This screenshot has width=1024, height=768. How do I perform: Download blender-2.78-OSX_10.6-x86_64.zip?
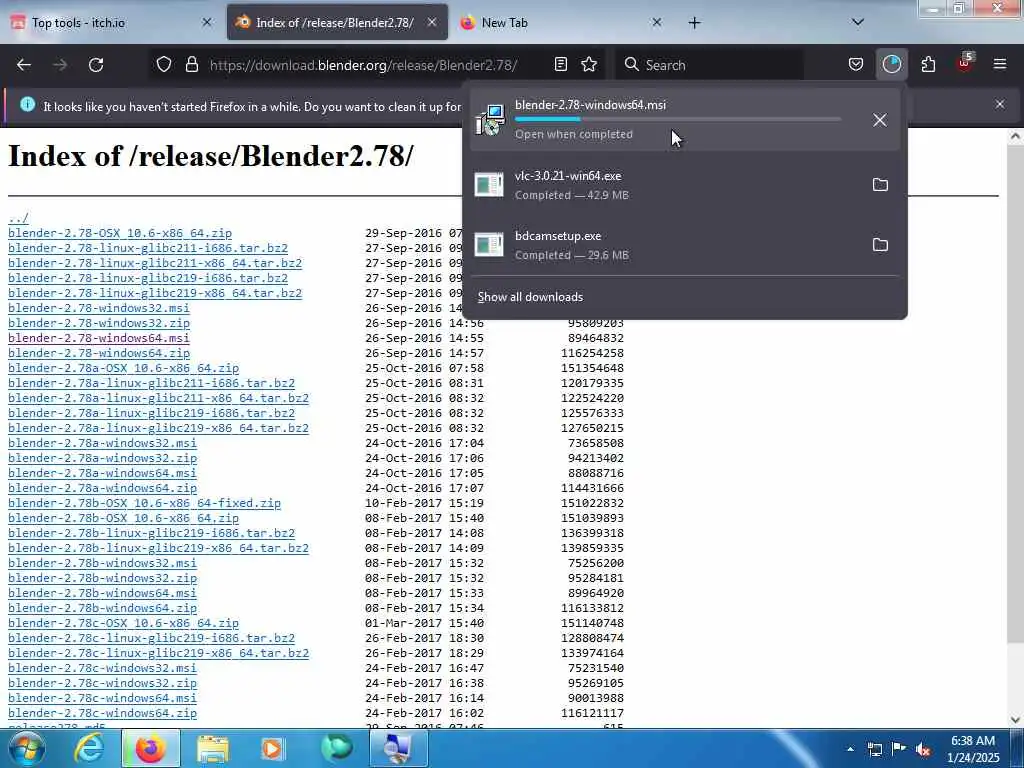(x=120, y=233)
